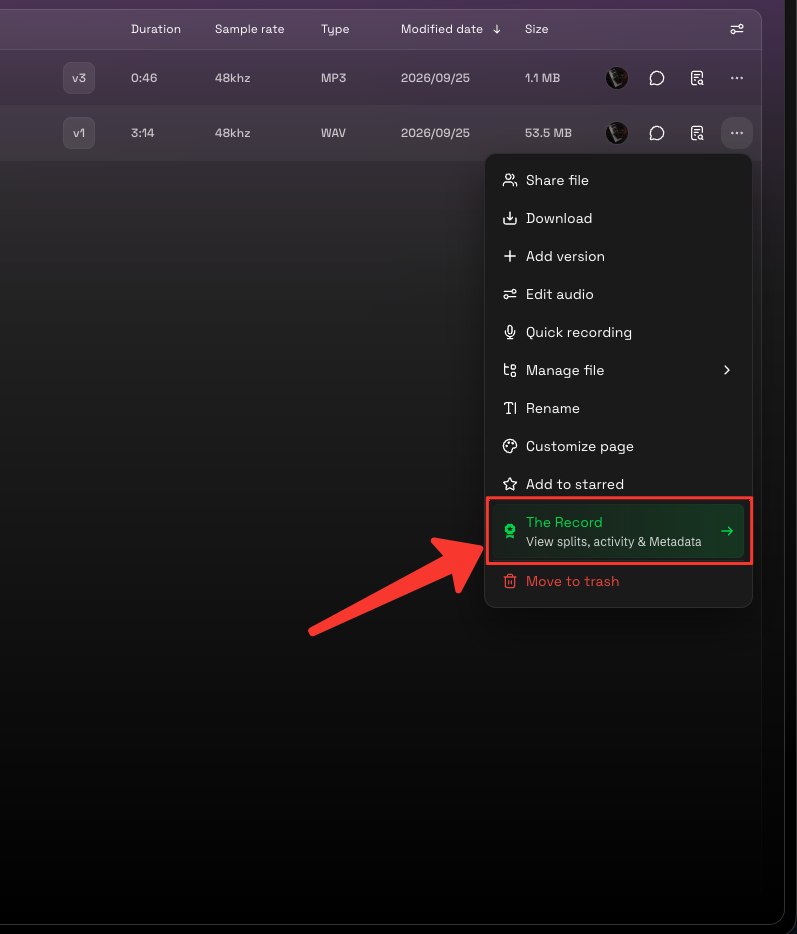Click the user avatar on the MP3 row
The image size is (797, 934).
(617, 78)
